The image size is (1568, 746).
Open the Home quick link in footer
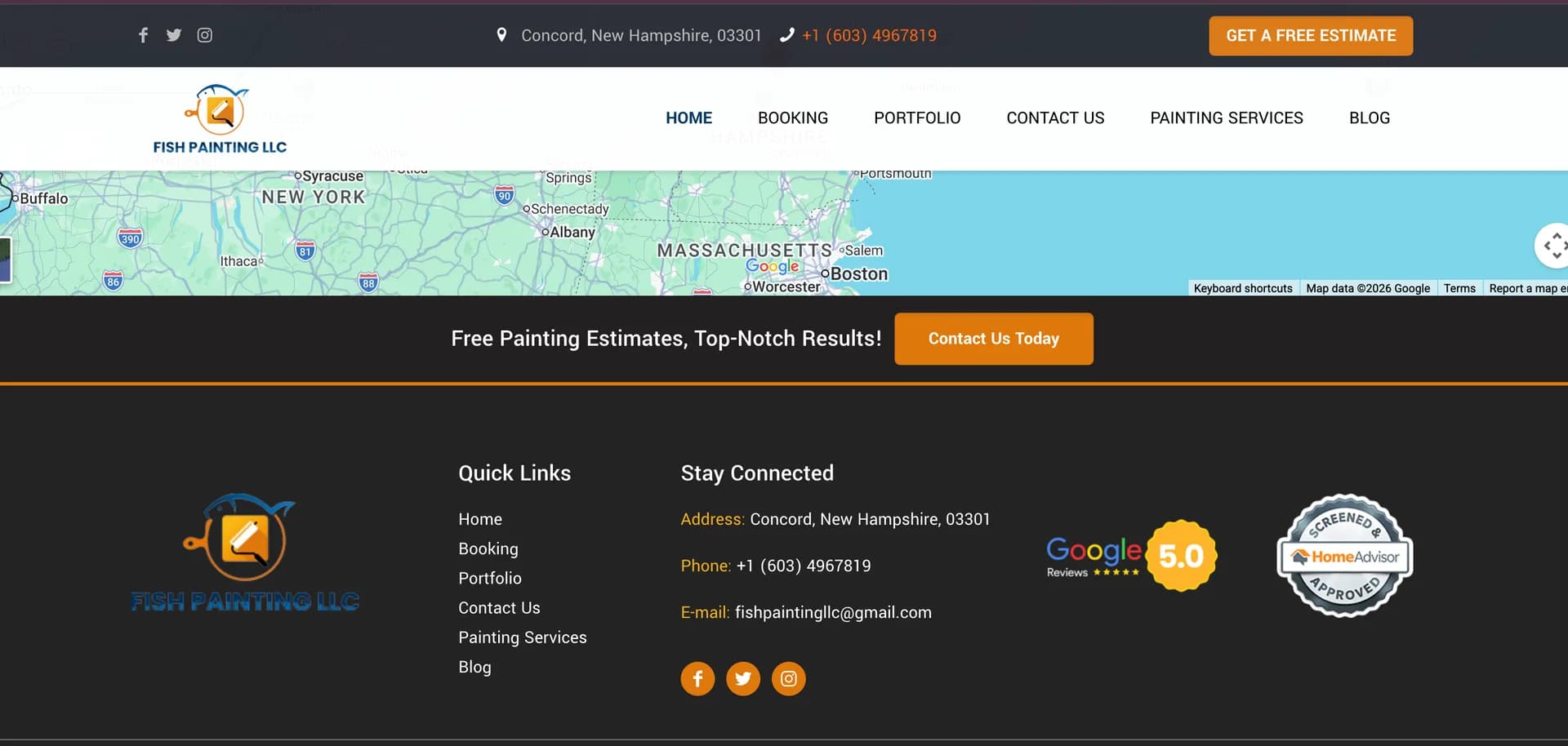480,519
